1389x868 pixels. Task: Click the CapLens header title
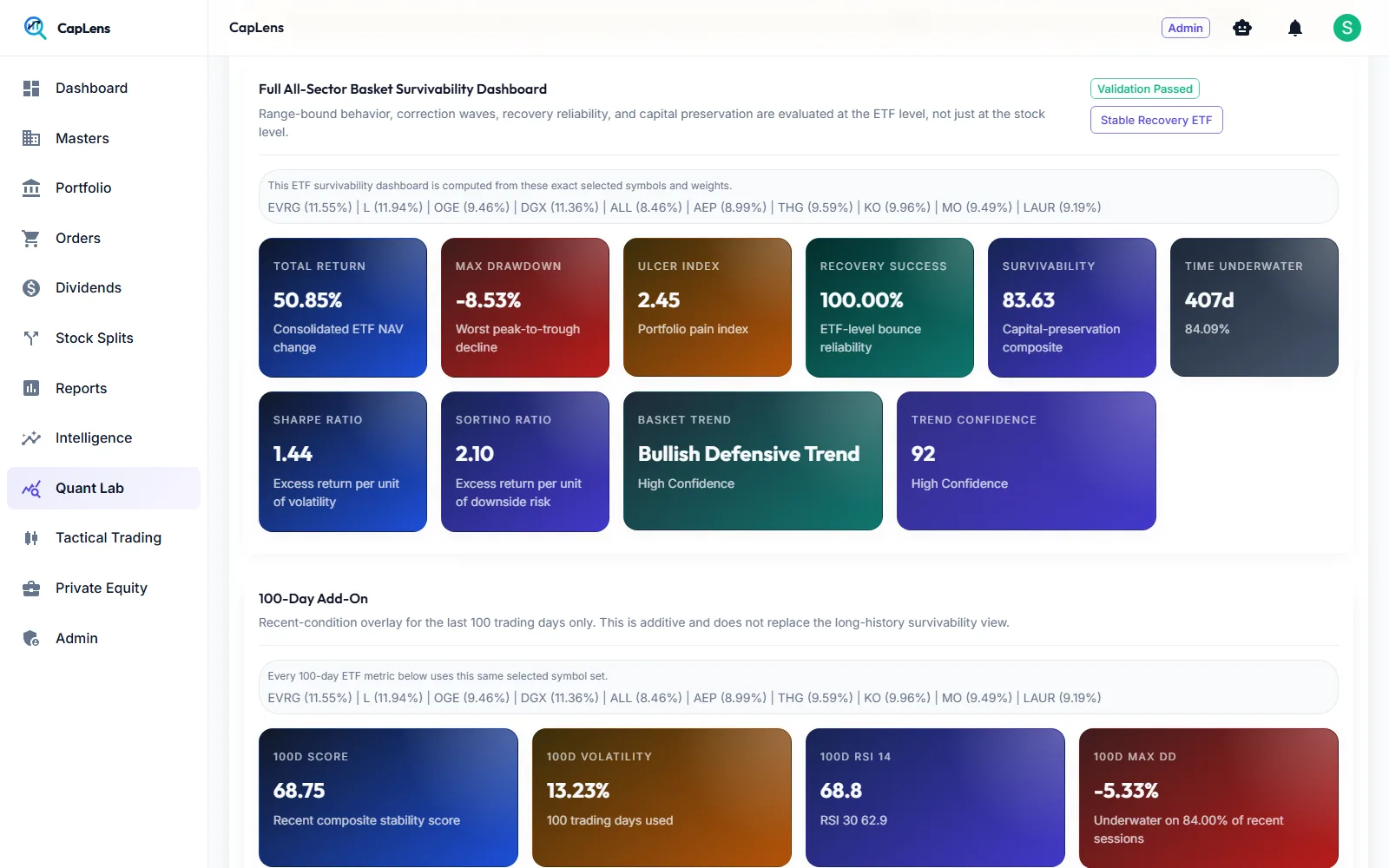point(256,28)
